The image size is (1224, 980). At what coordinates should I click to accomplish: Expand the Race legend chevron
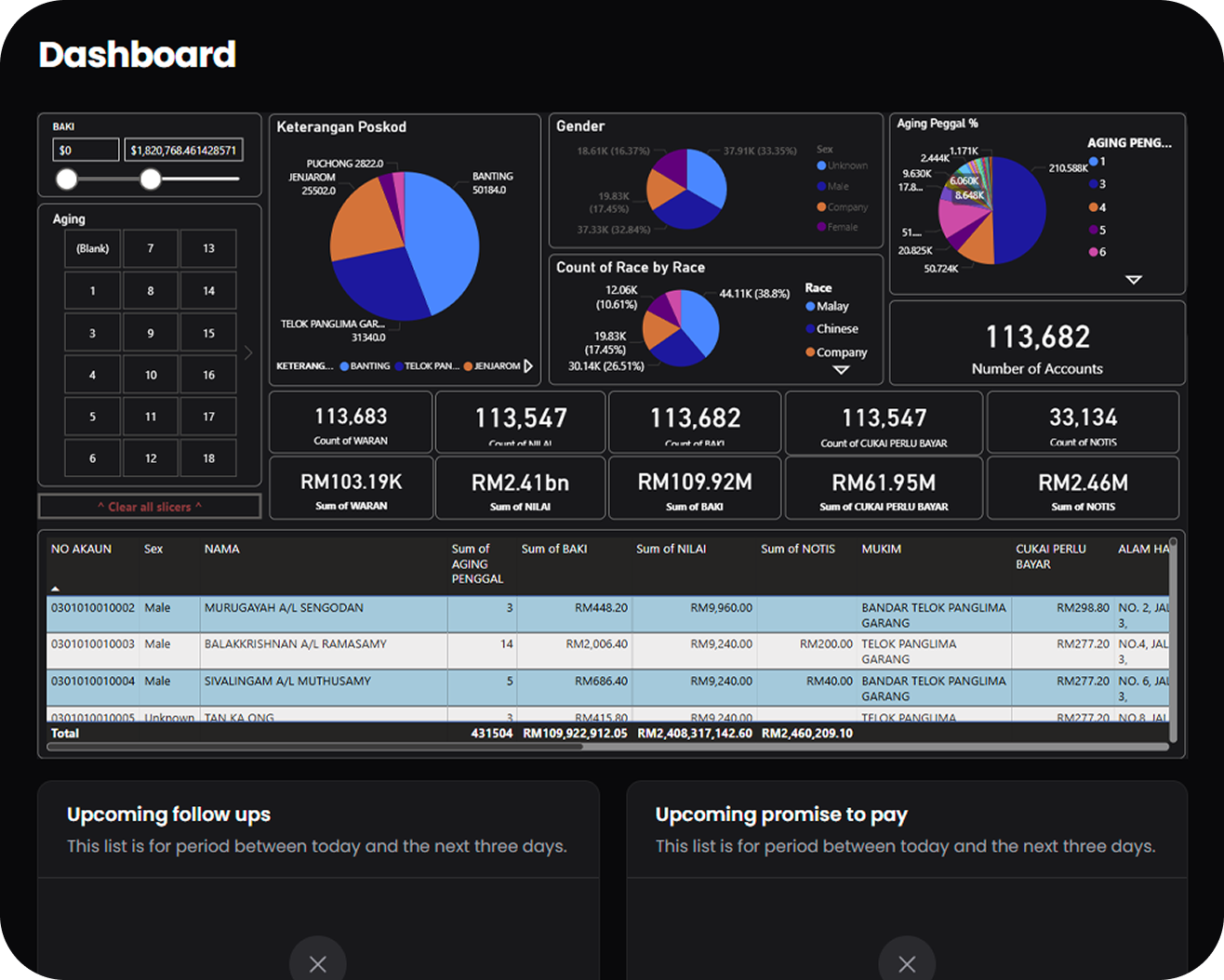coord(840,370)
